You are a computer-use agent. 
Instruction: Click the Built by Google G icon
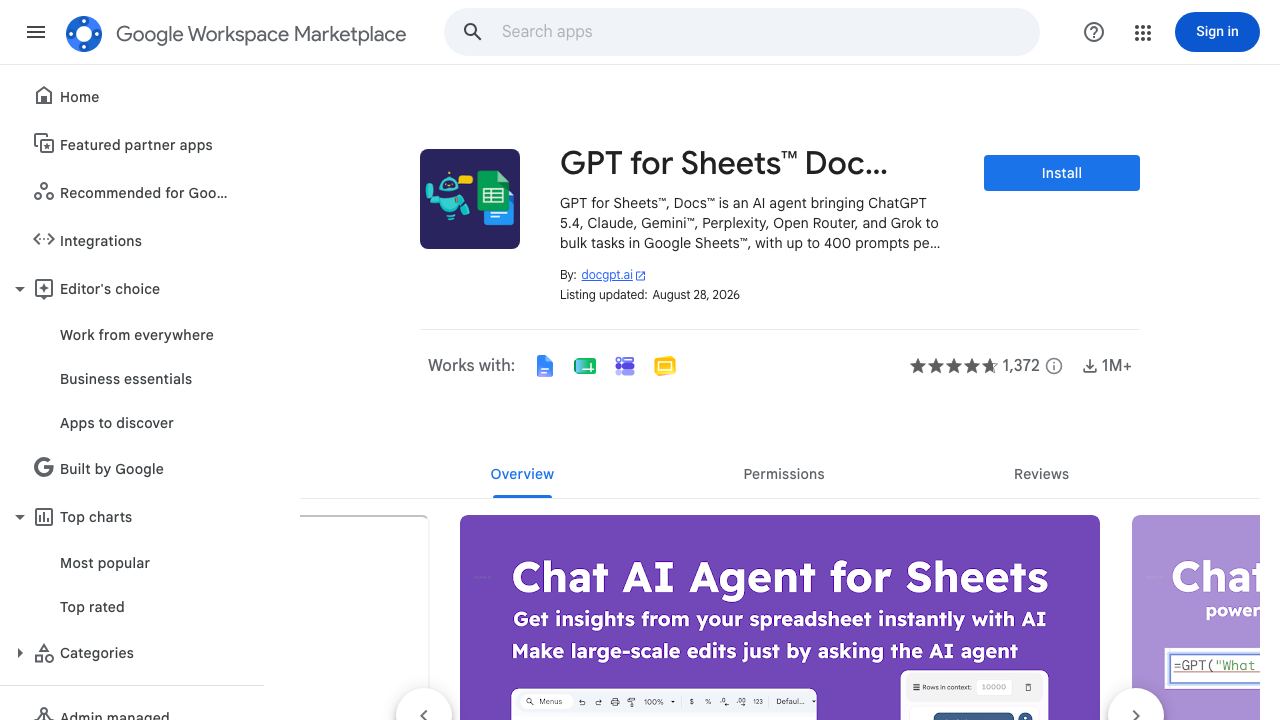(x=44, y=468)
